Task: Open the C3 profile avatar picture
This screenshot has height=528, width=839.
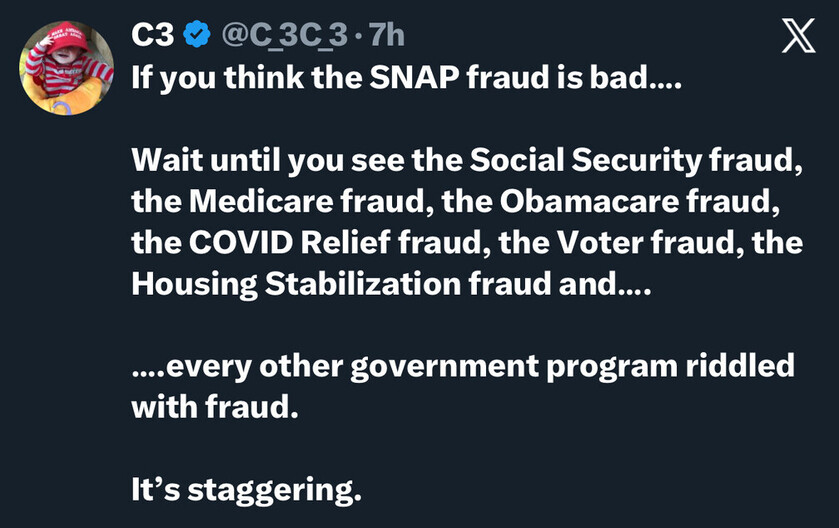Action: [66, 67]
